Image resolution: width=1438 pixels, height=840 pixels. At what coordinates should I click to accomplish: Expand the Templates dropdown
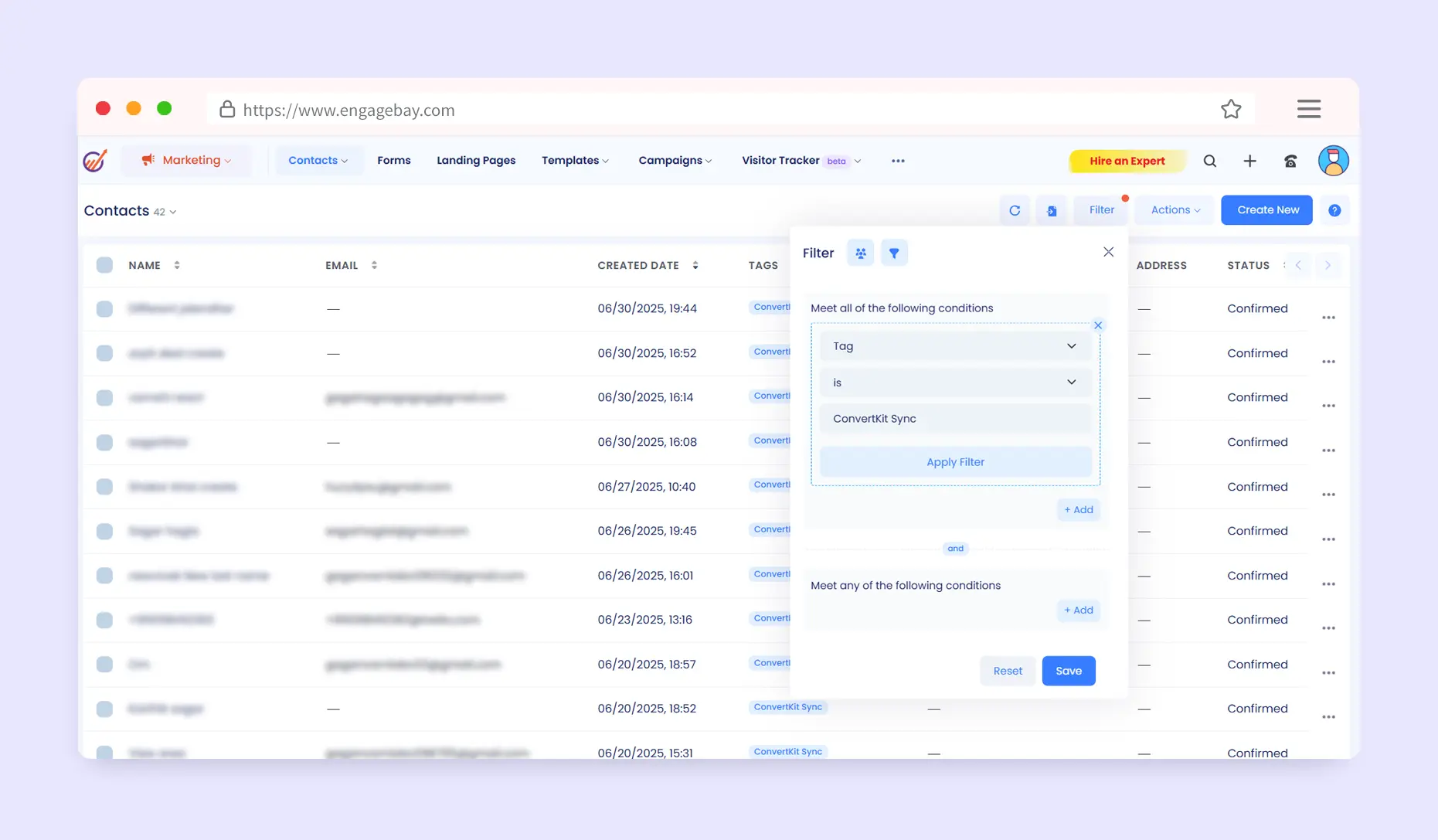[575, 161]
